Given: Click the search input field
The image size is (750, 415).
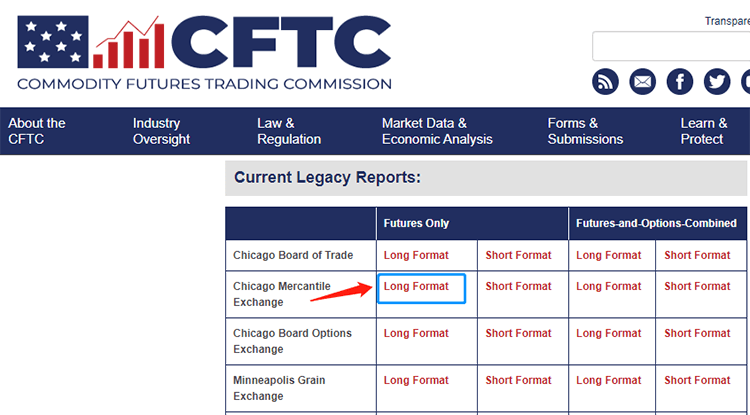Looking at the screenshot, I should [670, 46].
